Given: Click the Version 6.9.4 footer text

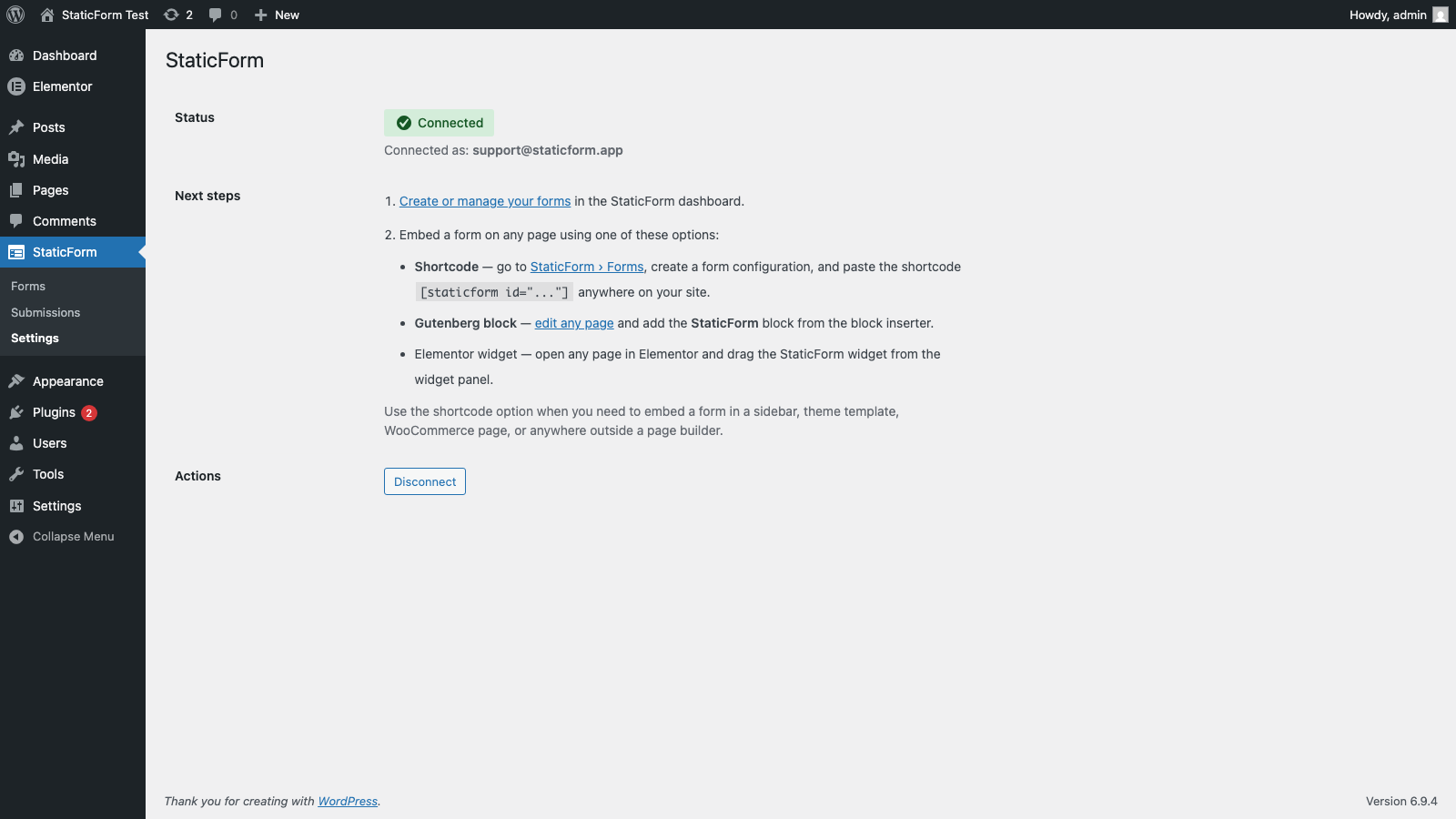Looking at the screenshot, I should [1401, 802].
